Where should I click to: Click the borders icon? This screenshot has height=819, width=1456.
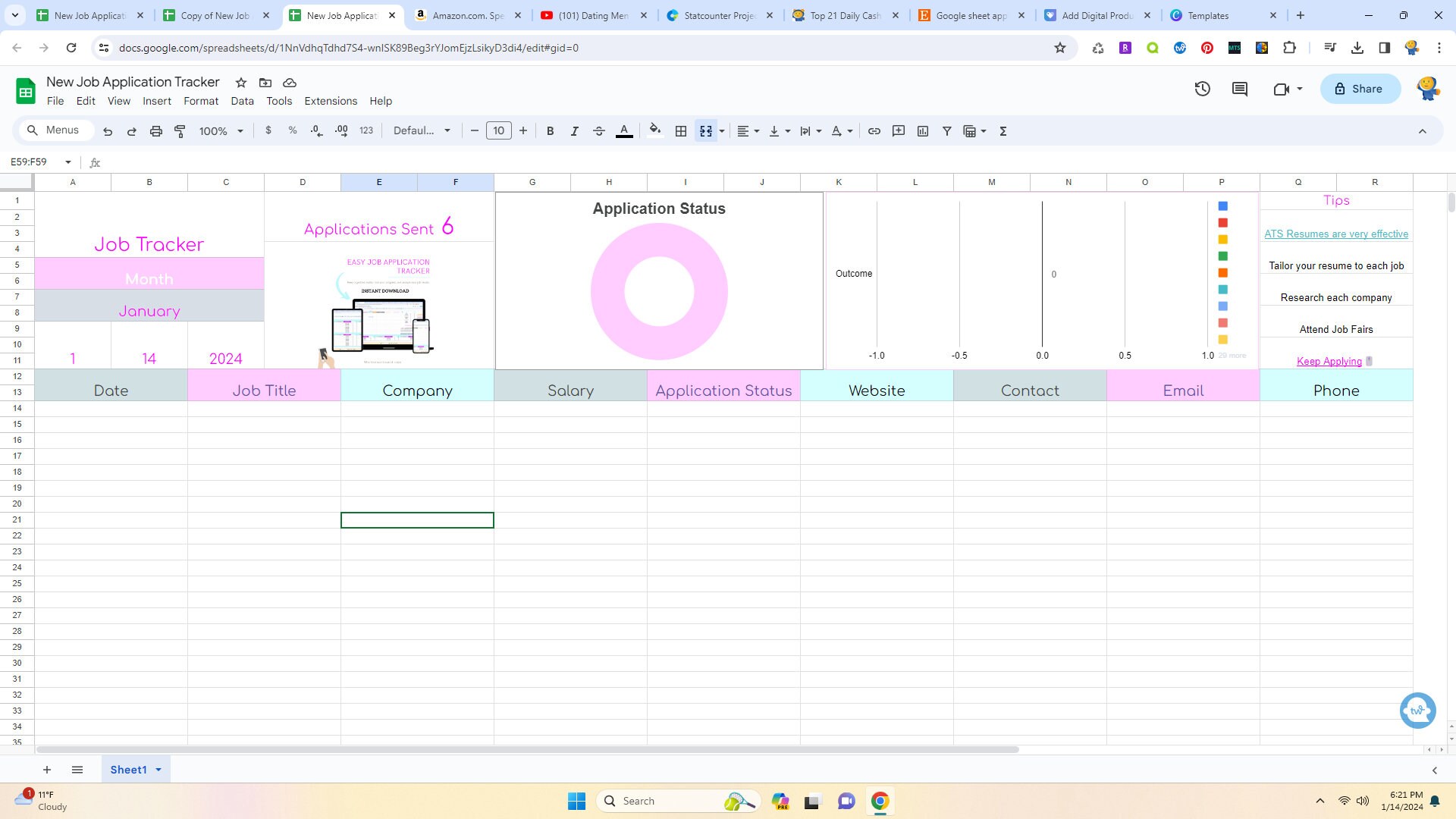point(679,130)
